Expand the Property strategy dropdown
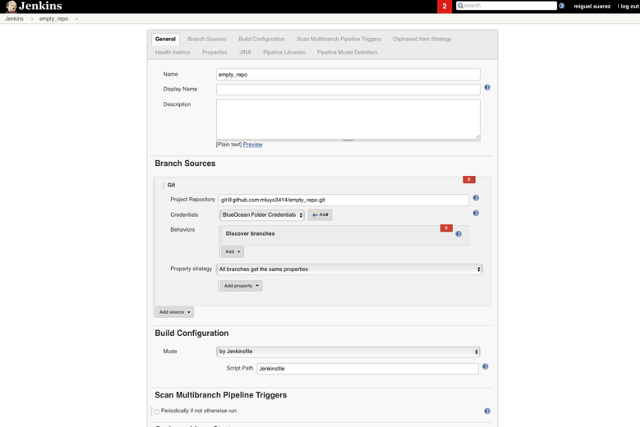 click(x=349, y=269)
